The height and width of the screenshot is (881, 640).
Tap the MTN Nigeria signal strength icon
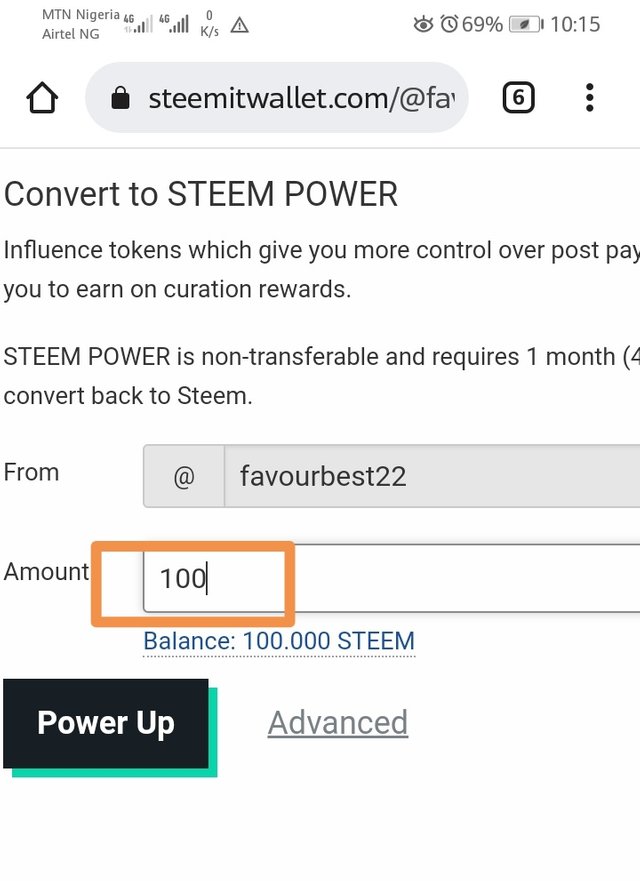tap(138, 24)
